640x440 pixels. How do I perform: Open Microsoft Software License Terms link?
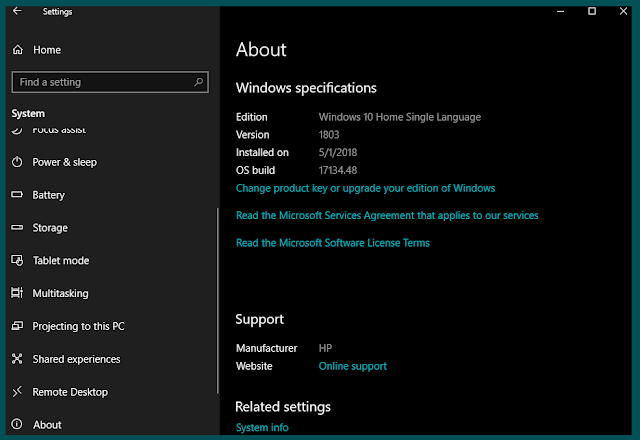point(333,243)
